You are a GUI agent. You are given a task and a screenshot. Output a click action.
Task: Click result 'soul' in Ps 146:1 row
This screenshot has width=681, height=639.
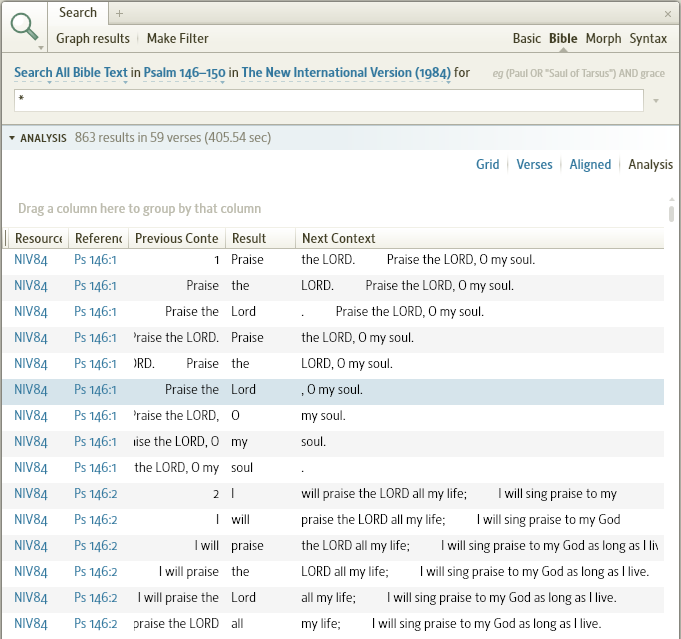tap(242, 468)
